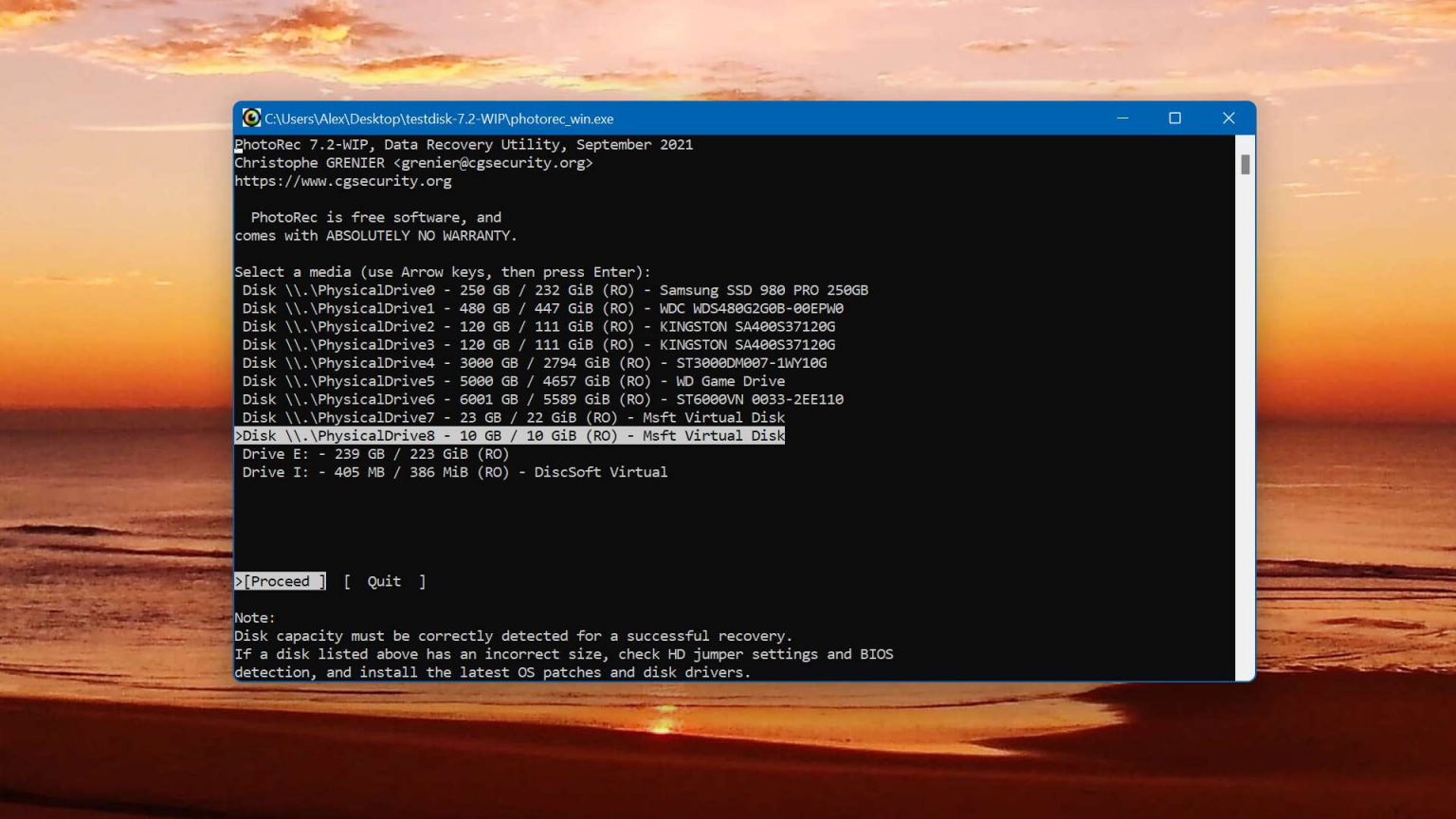The image size is (1456, 819).
Task: Choose the Quit option
Action: point(384,581)
